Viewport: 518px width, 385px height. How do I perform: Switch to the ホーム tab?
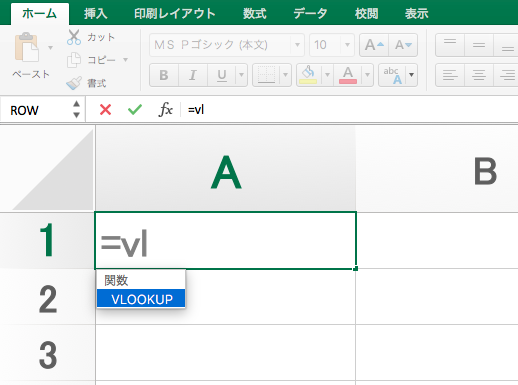click(40, 14)
